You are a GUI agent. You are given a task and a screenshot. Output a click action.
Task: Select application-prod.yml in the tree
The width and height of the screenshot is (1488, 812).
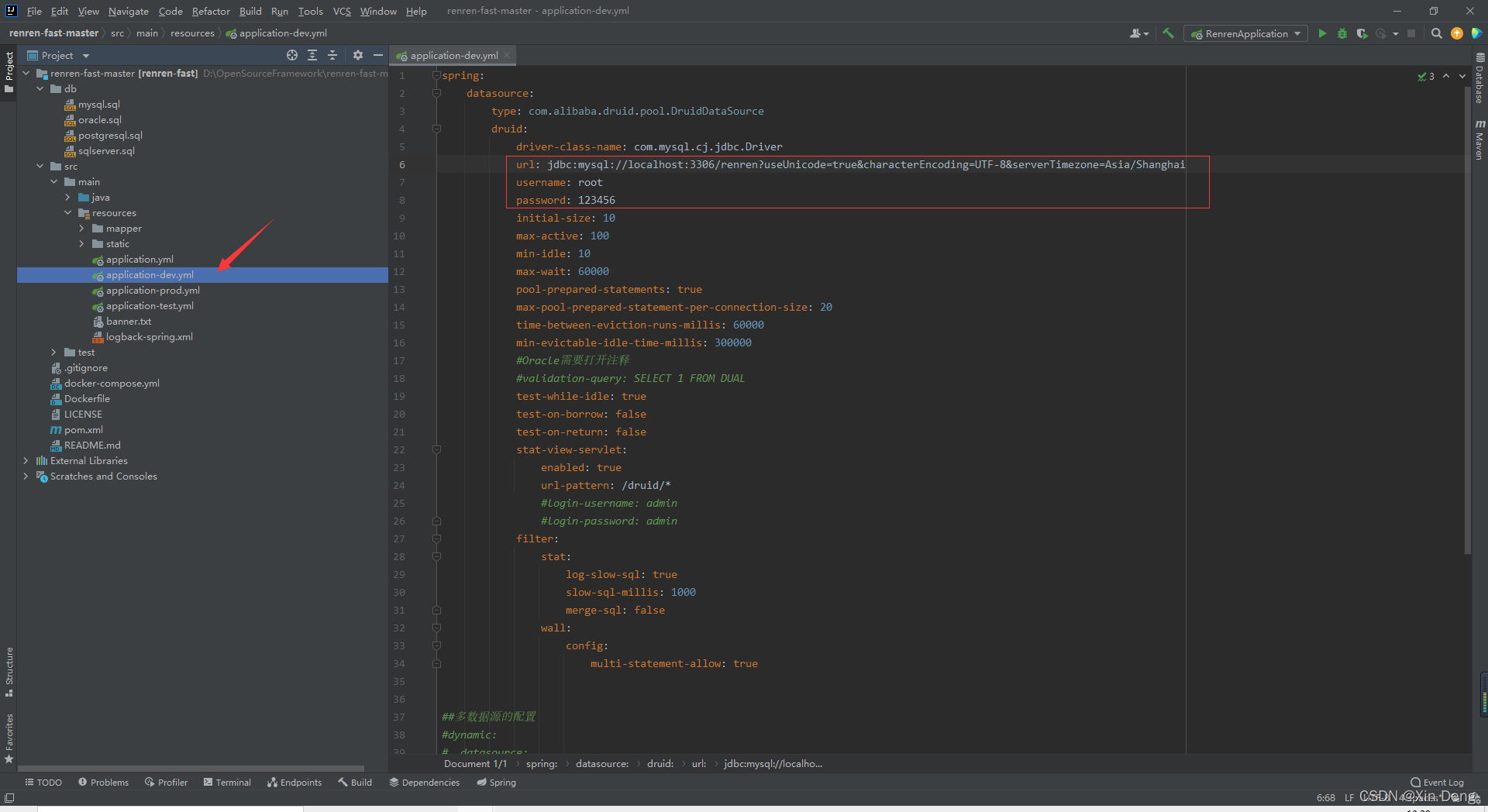[x=153, y=291]
